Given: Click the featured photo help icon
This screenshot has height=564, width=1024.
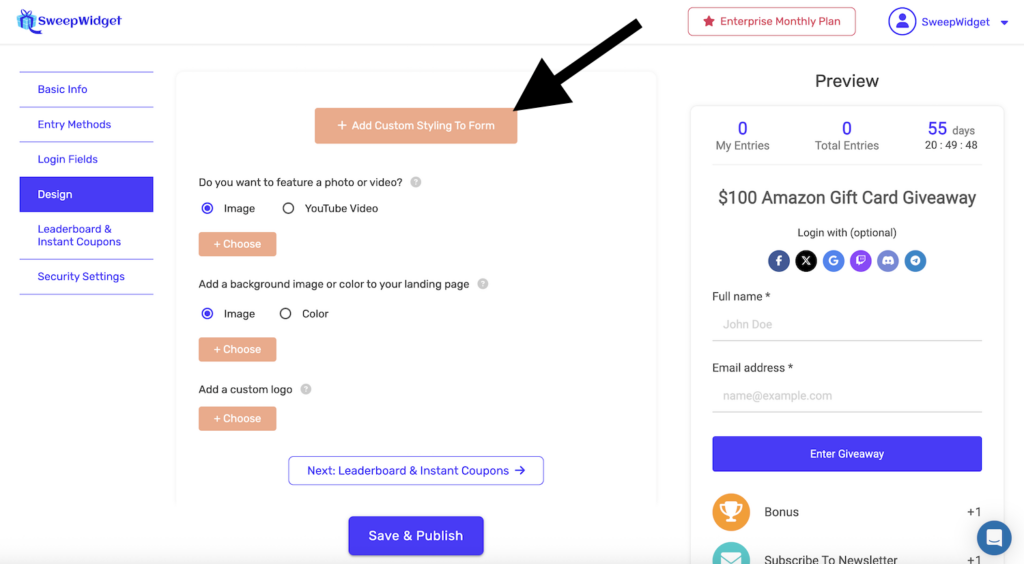Looking at the screenshot, I should (x=416, y=183).
